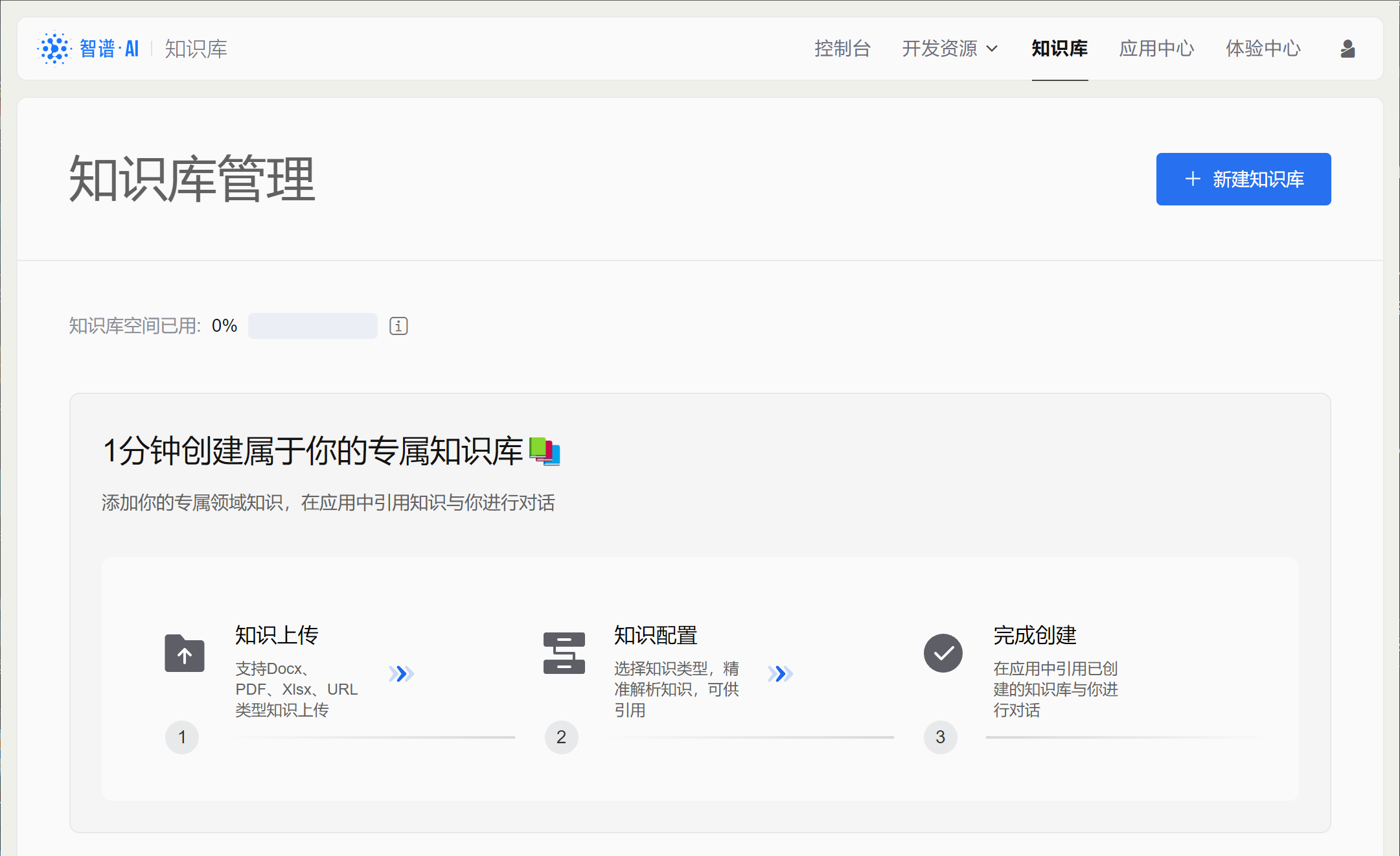Click the knowledge configuration icon
This screenshot has height=856, width=1400.
click(x=564, y=653)
